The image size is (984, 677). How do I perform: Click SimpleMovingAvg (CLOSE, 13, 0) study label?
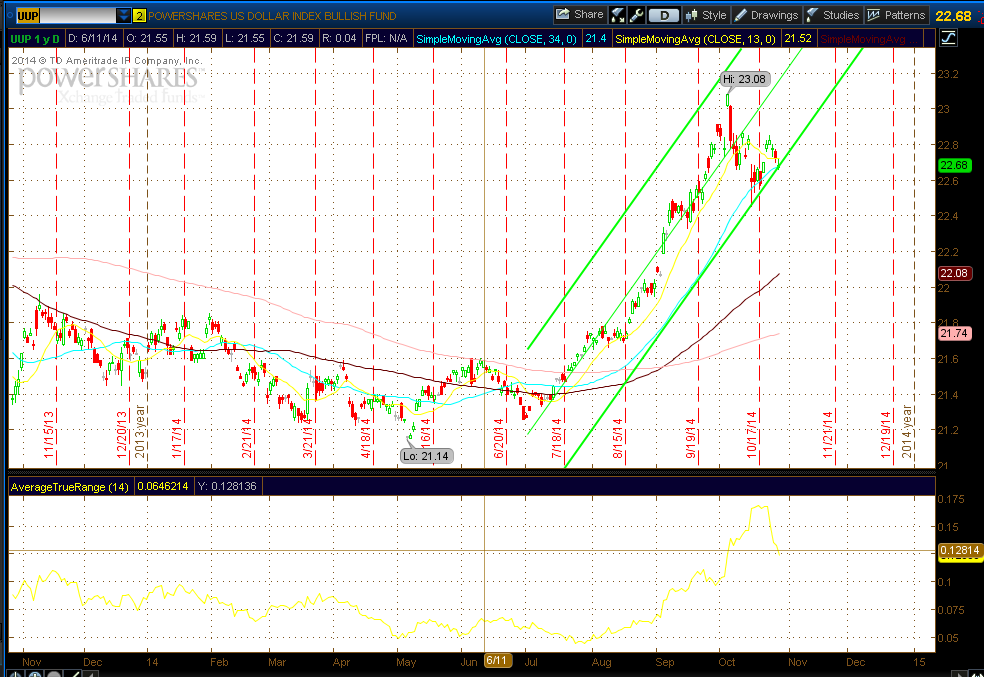click(695, 39)
